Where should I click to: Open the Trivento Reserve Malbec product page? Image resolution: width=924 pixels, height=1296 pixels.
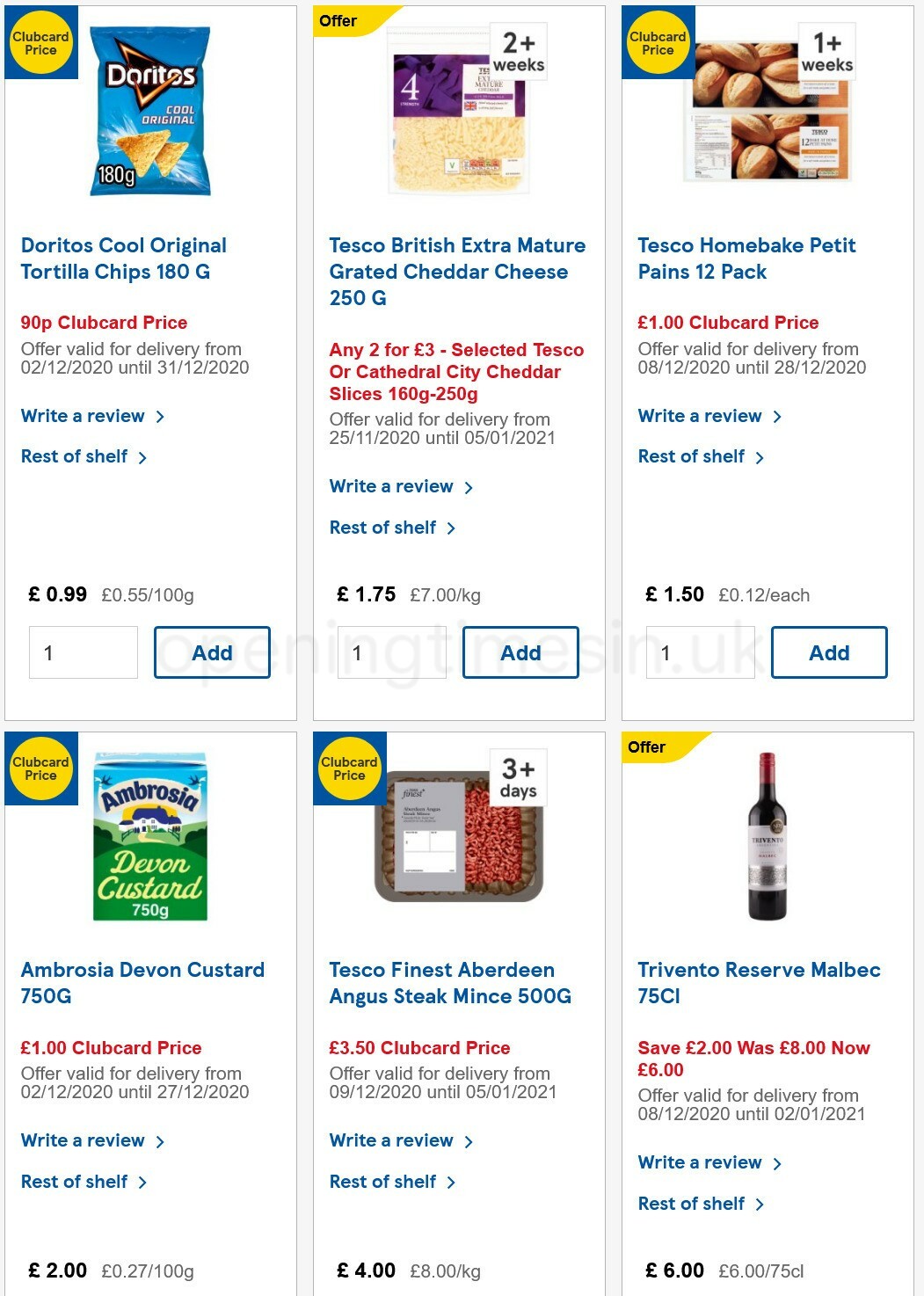click(x=760, y=983)
